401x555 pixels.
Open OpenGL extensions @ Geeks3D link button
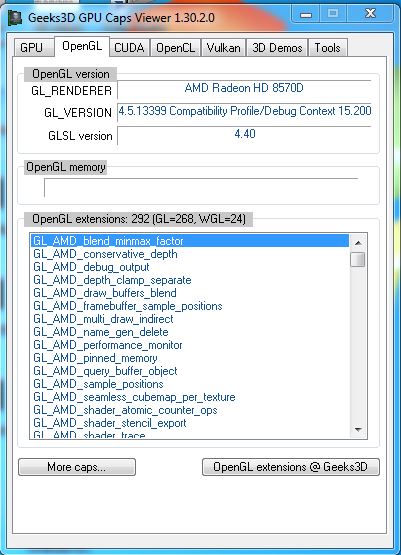point(291,467)
